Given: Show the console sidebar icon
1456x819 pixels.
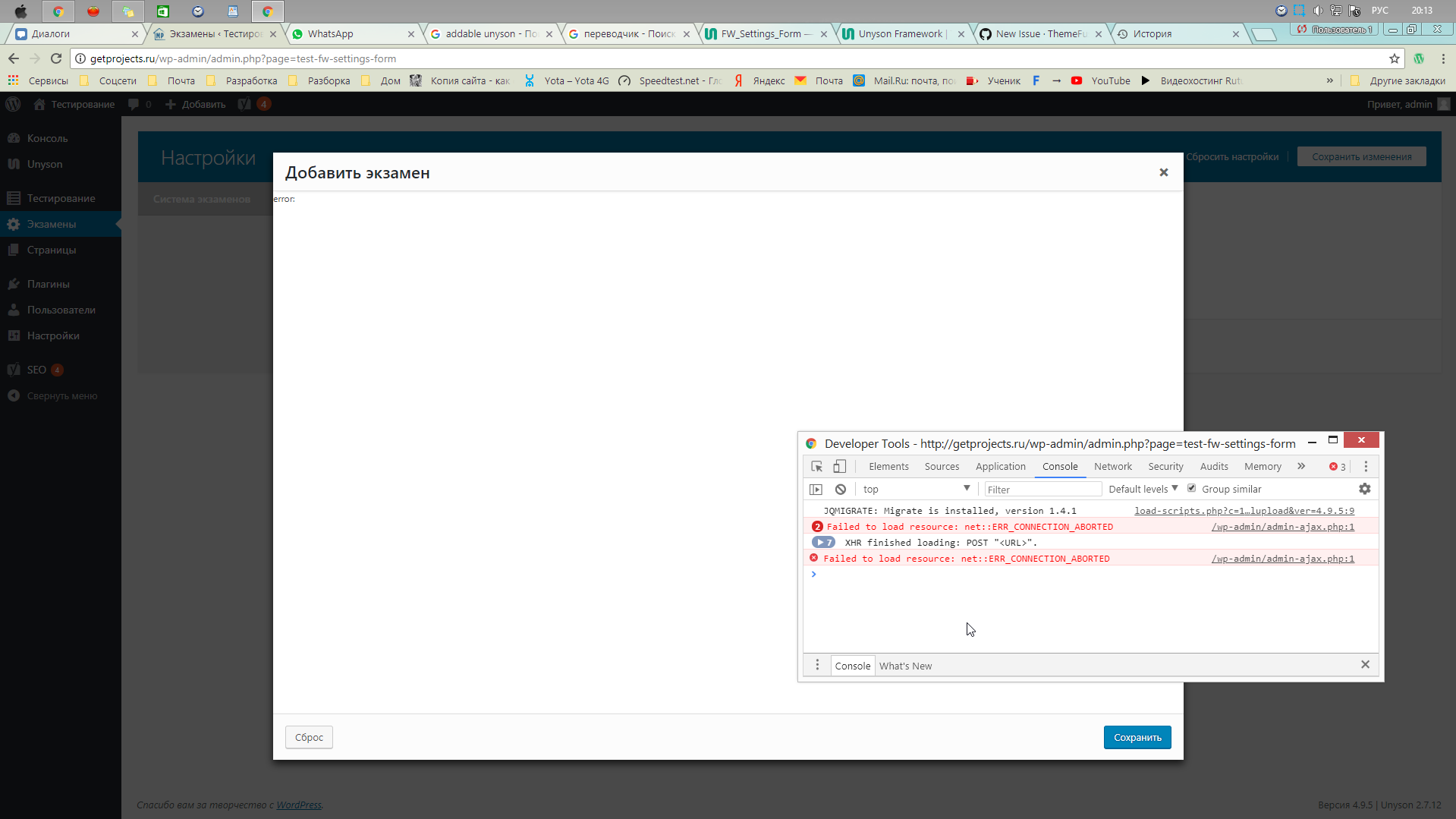Looking at the screenshot, I should pos(816,490).
